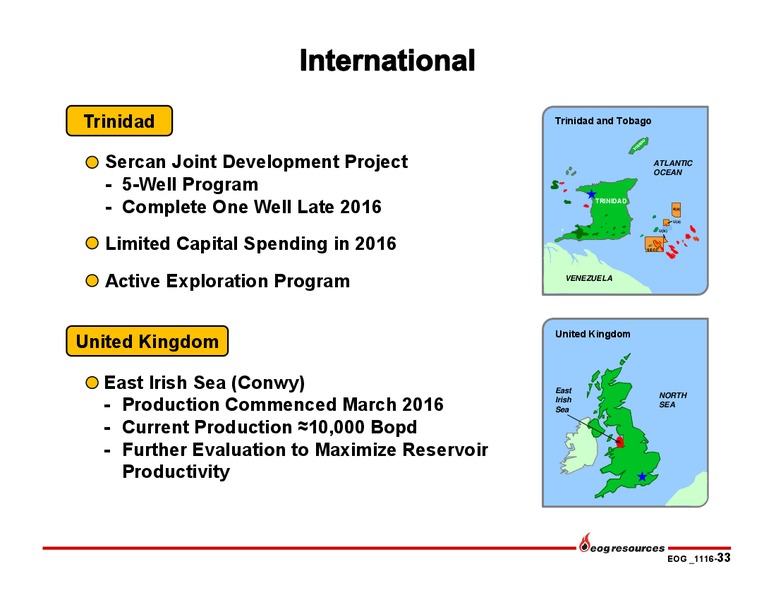Click the Sercan Joint Development Project line
This screenshot has width=776, height=600.
(x=256, y=161)
